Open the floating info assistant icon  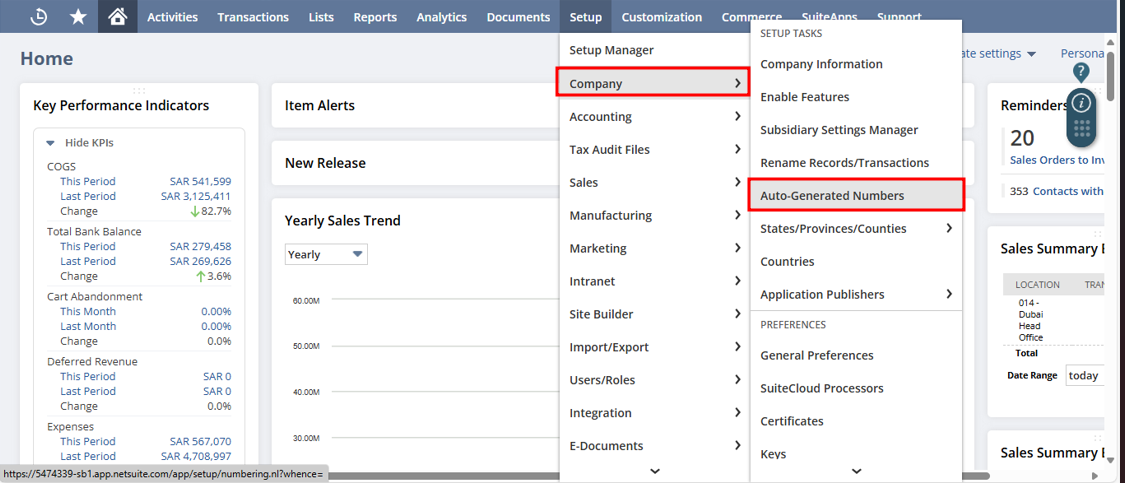point(1081,104)
